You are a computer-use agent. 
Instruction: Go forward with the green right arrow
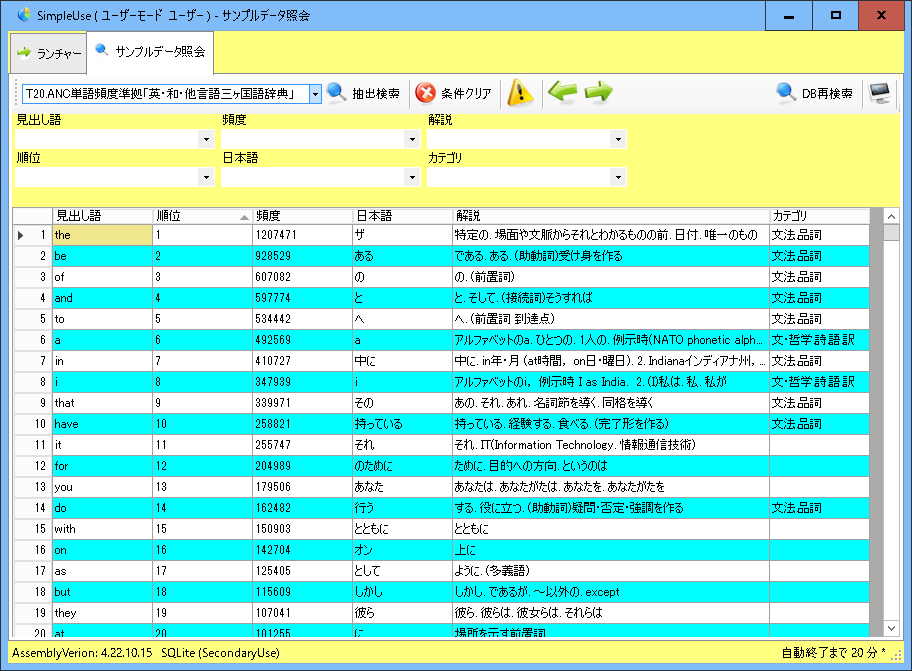[598, 92]
